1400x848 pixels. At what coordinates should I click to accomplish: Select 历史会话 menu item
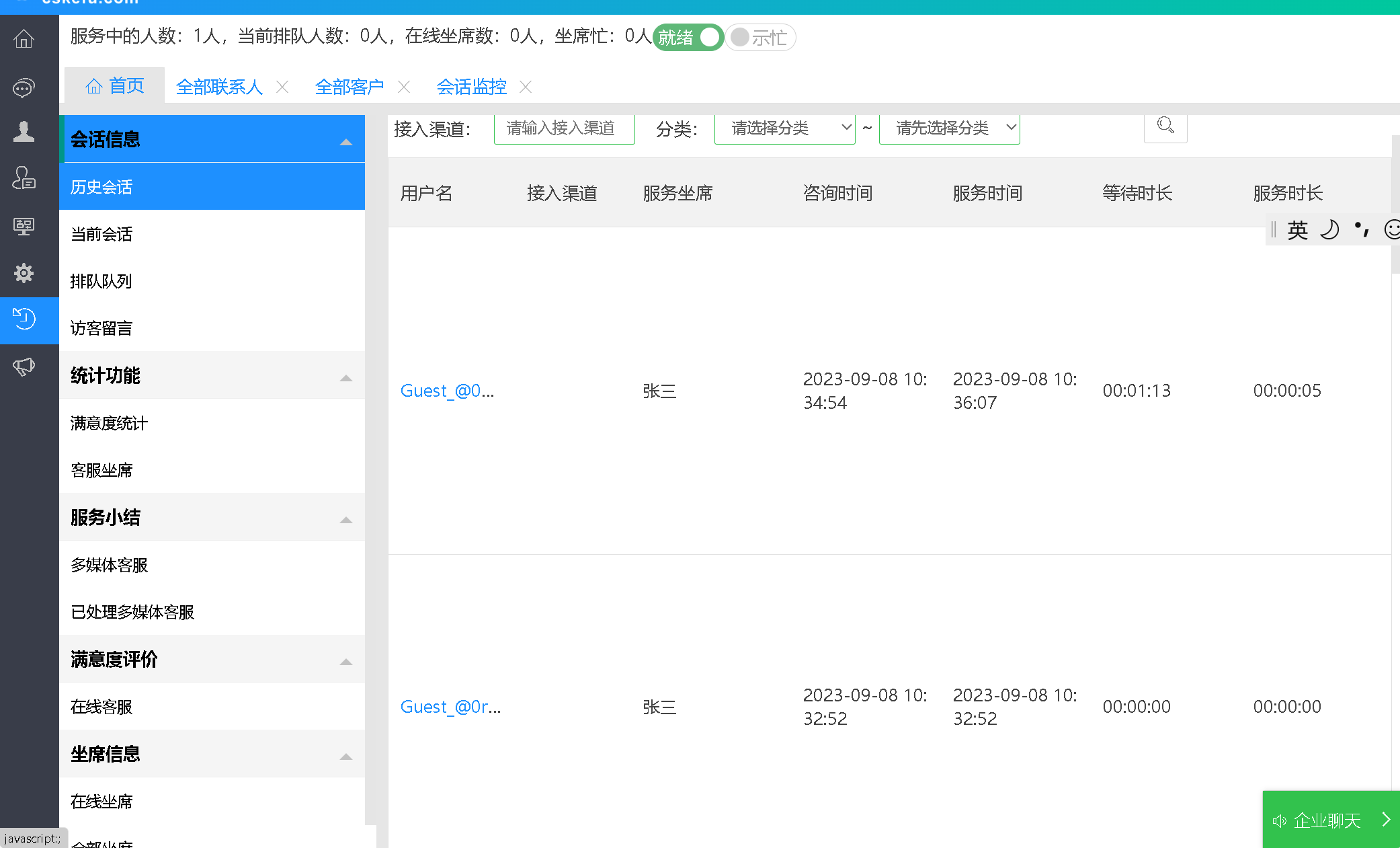point(212,186)
